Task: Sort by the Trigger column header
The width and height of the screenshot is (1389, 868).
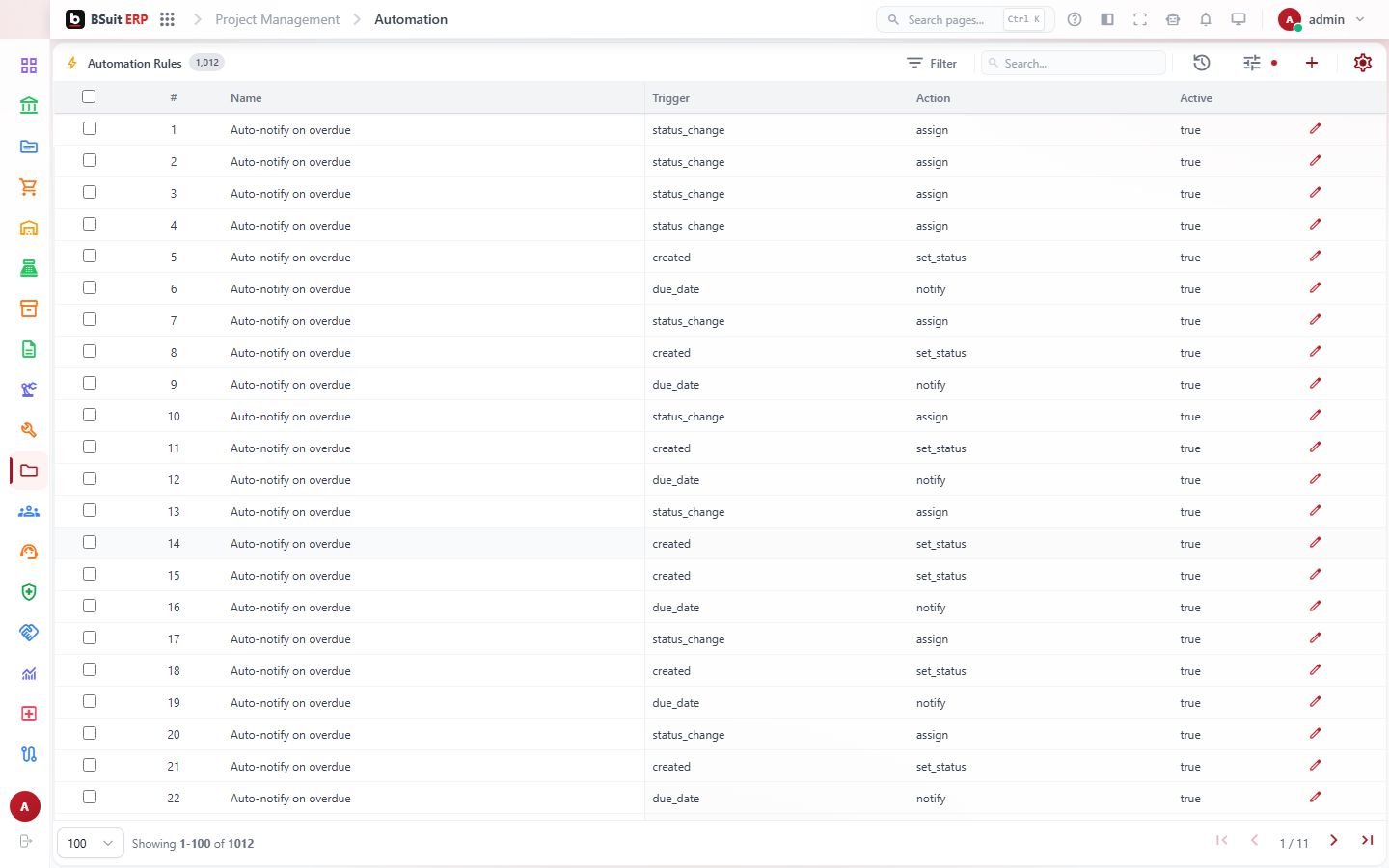Action: click(670, 98)
